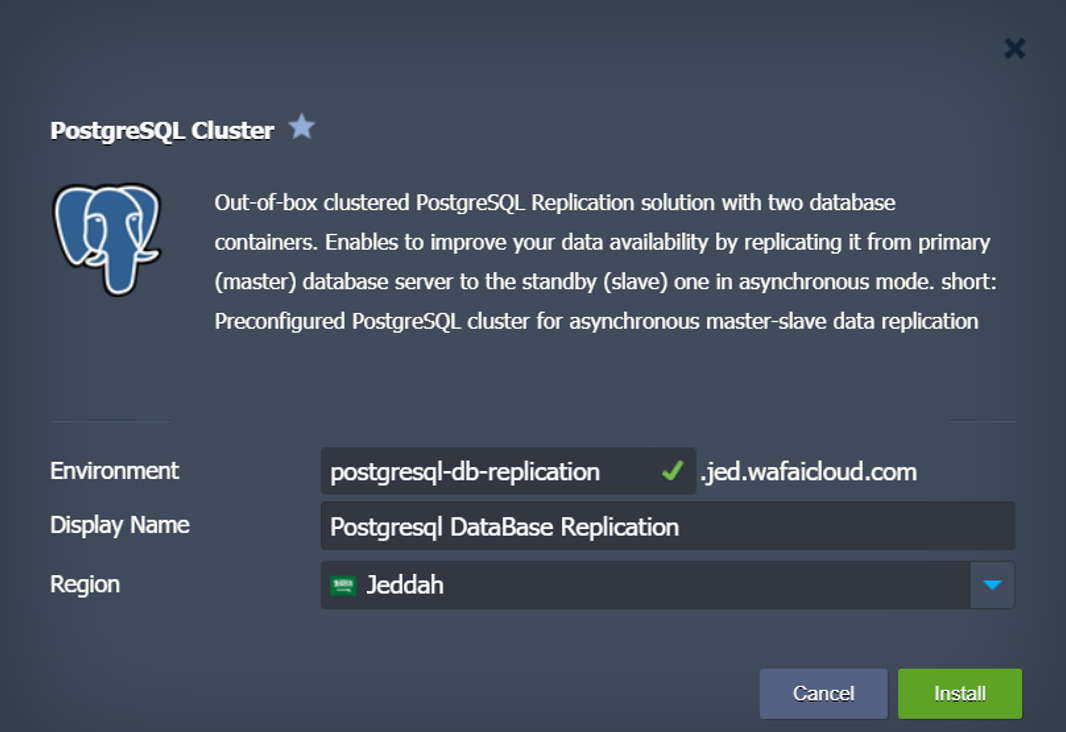Open the Region combo box showing Jeddah
This screenshot has width=1066, height=732.
click(x=645, y=585)
